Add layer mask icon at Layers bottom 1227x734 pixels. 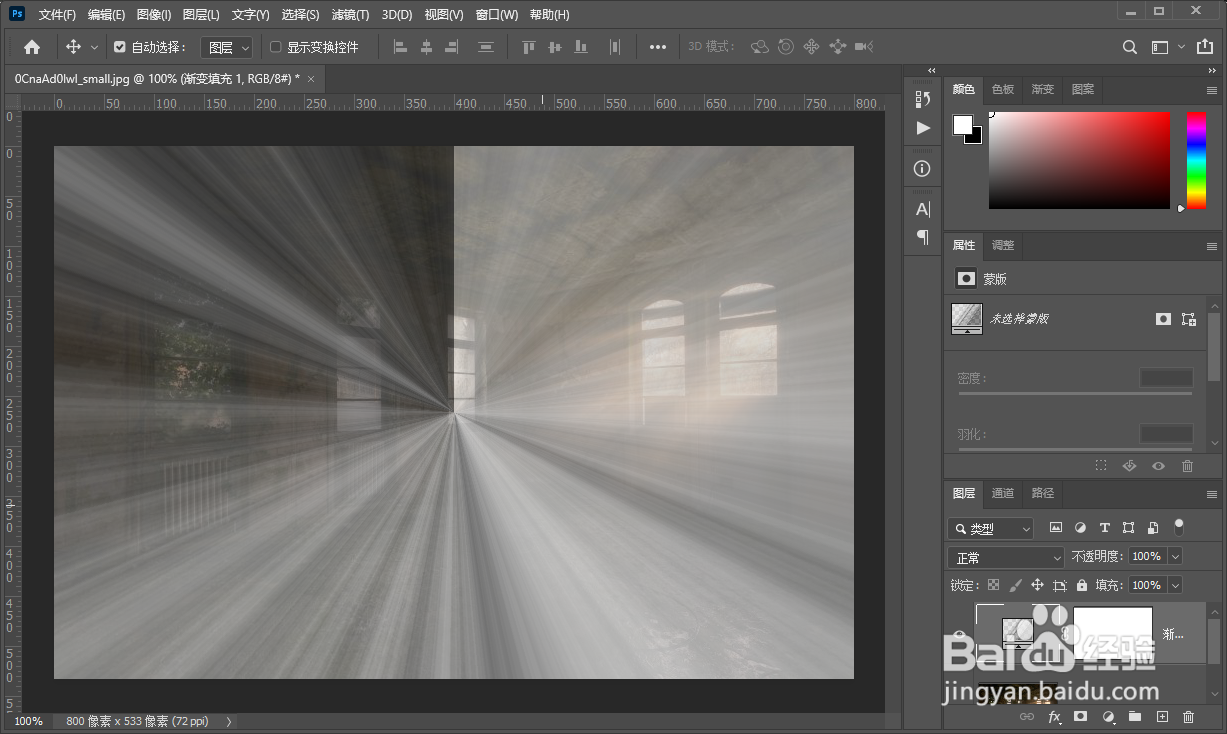(x=1081, y=717)
